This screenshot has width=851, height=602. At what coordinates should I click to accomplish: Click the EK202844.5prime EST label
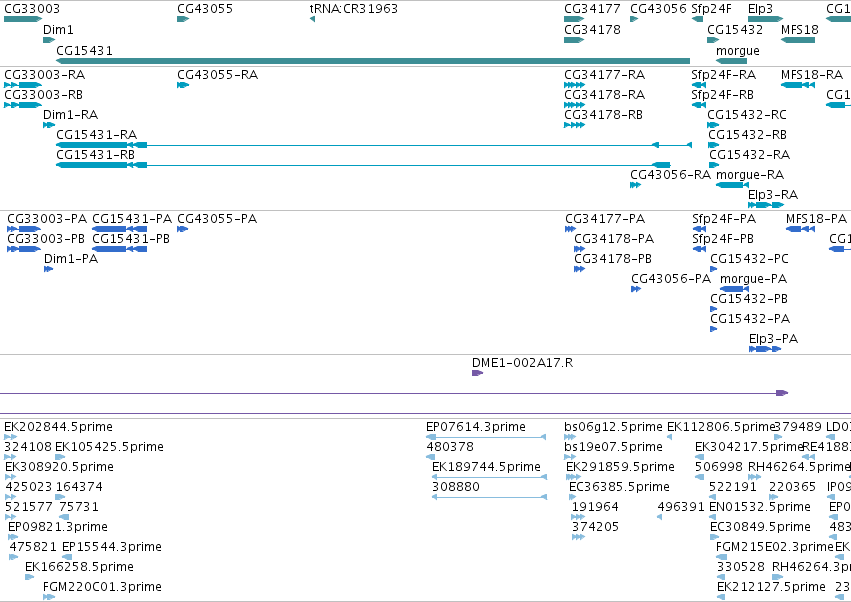click(59, 427)
